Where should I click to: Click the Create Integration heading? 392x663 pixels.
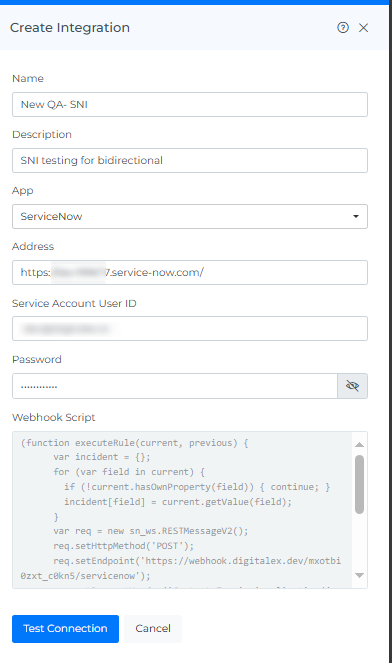[70, 28]
